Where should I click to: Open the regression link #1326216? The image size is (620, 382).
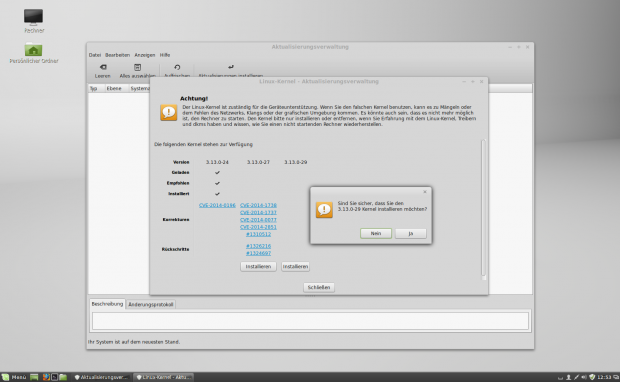[258, 246]
